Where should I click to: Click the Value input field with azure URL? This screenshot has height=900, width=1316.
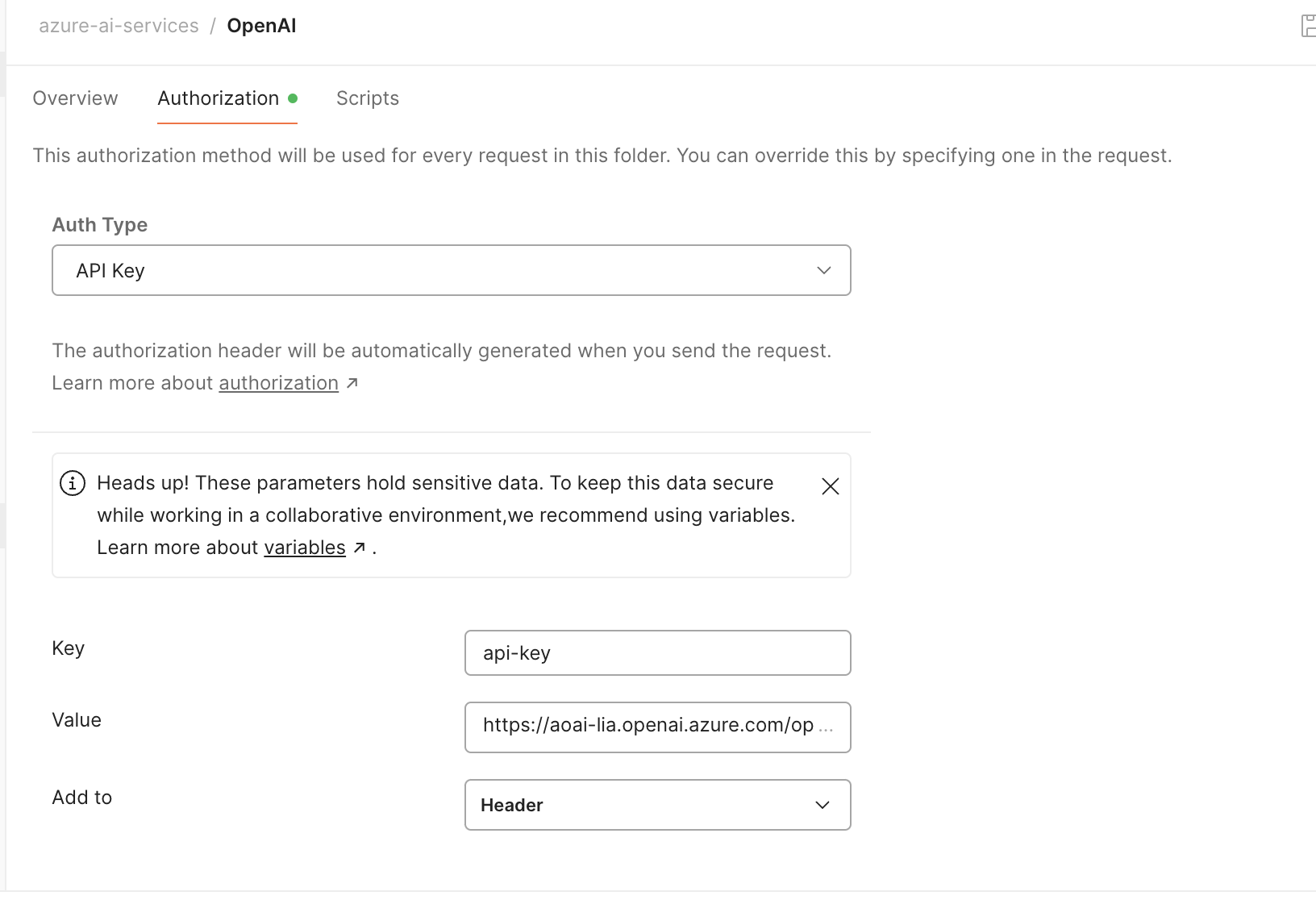[658, 727]
